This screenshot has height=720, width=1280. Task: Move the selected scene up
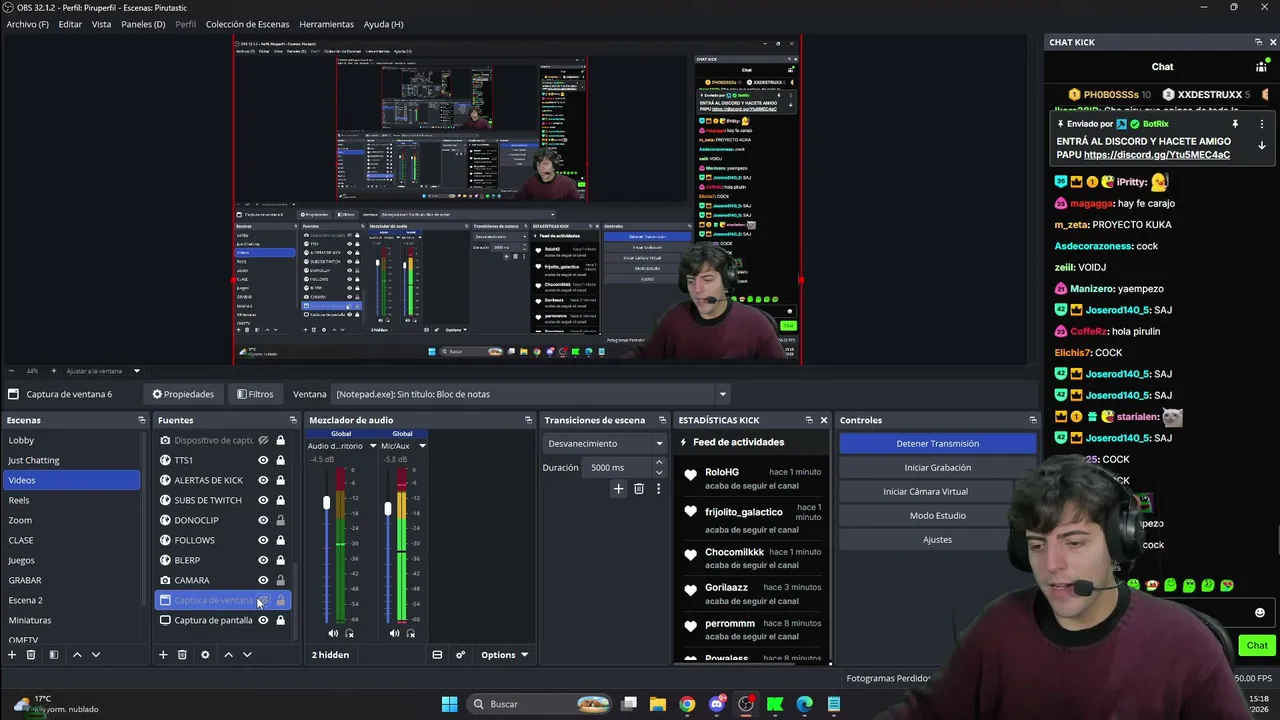77,655
